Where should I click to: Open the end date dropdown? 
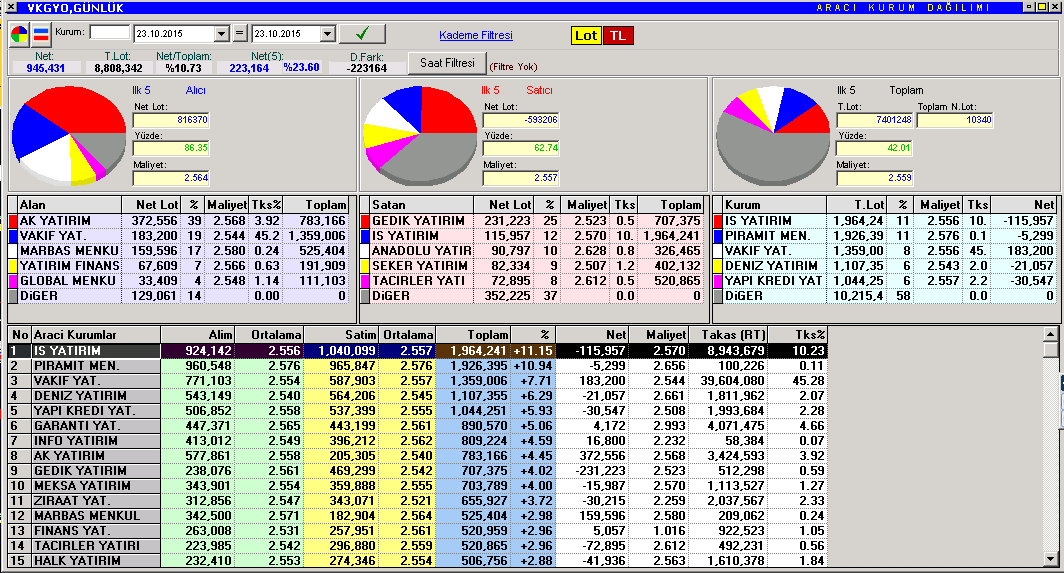(328, 34)
